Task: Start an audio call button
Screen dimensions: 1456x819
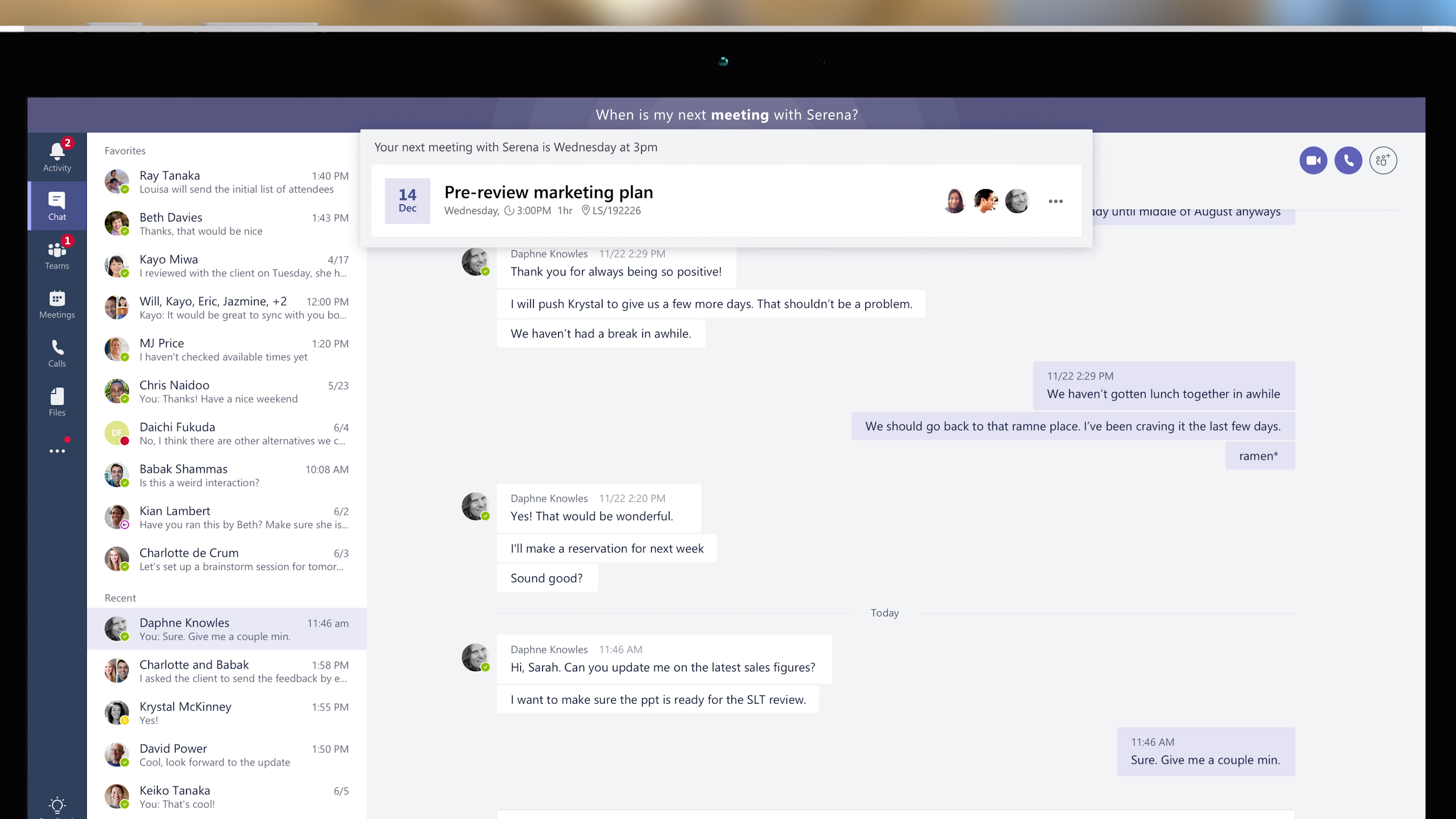Action: pyautogui.click(x=1348, y=160)
